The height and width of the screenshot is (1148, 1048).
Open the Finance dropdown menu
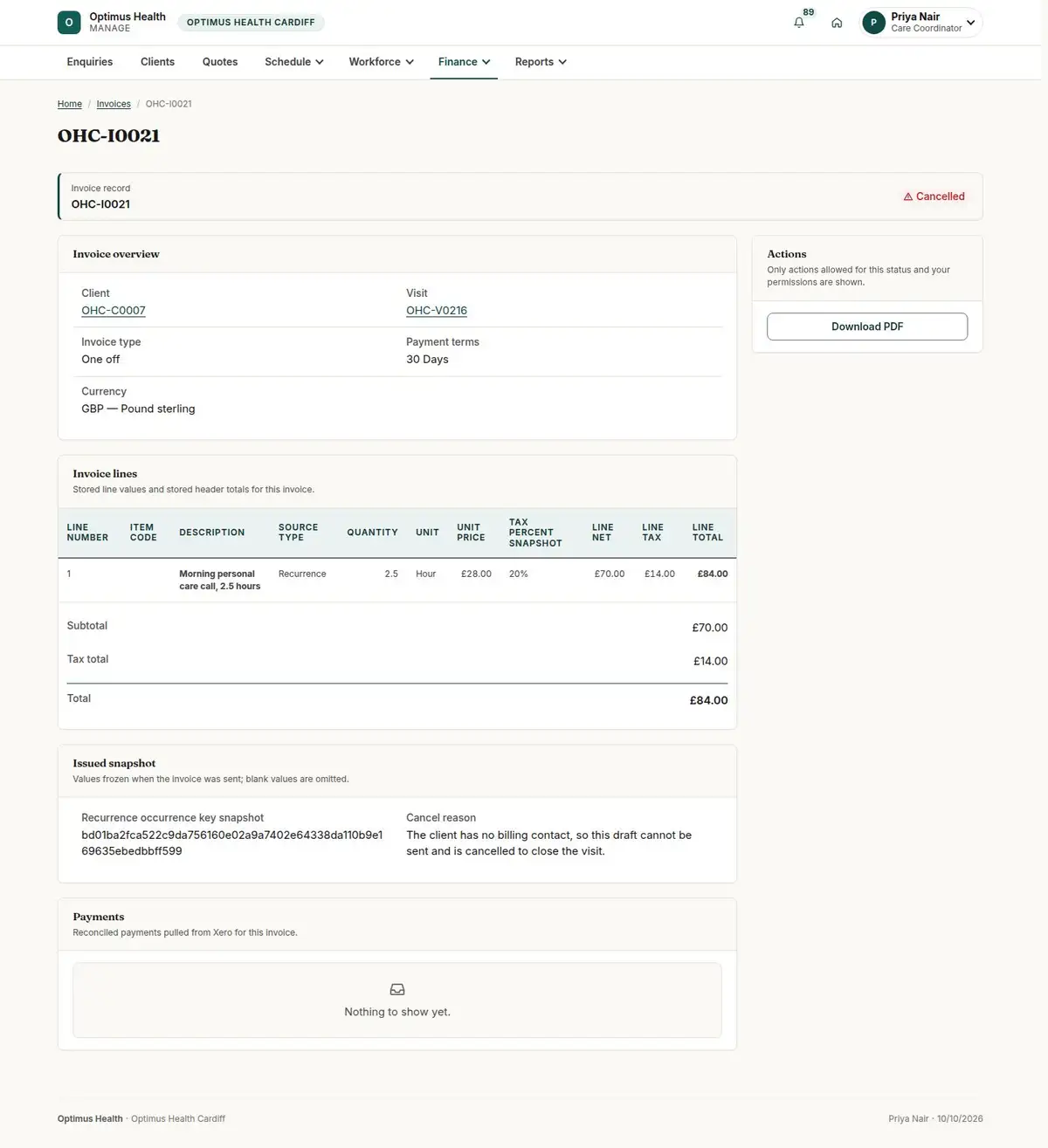[x=464, y=62]
